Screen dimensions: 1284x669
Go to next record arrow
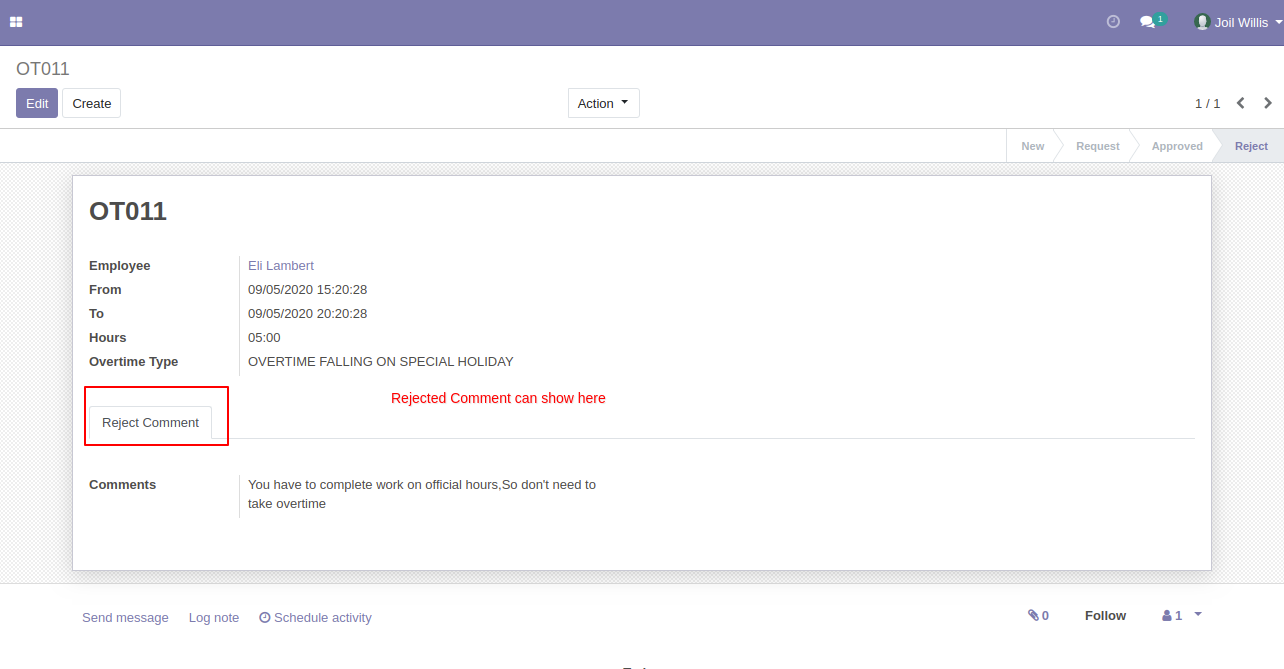(x=1268, y=103)
